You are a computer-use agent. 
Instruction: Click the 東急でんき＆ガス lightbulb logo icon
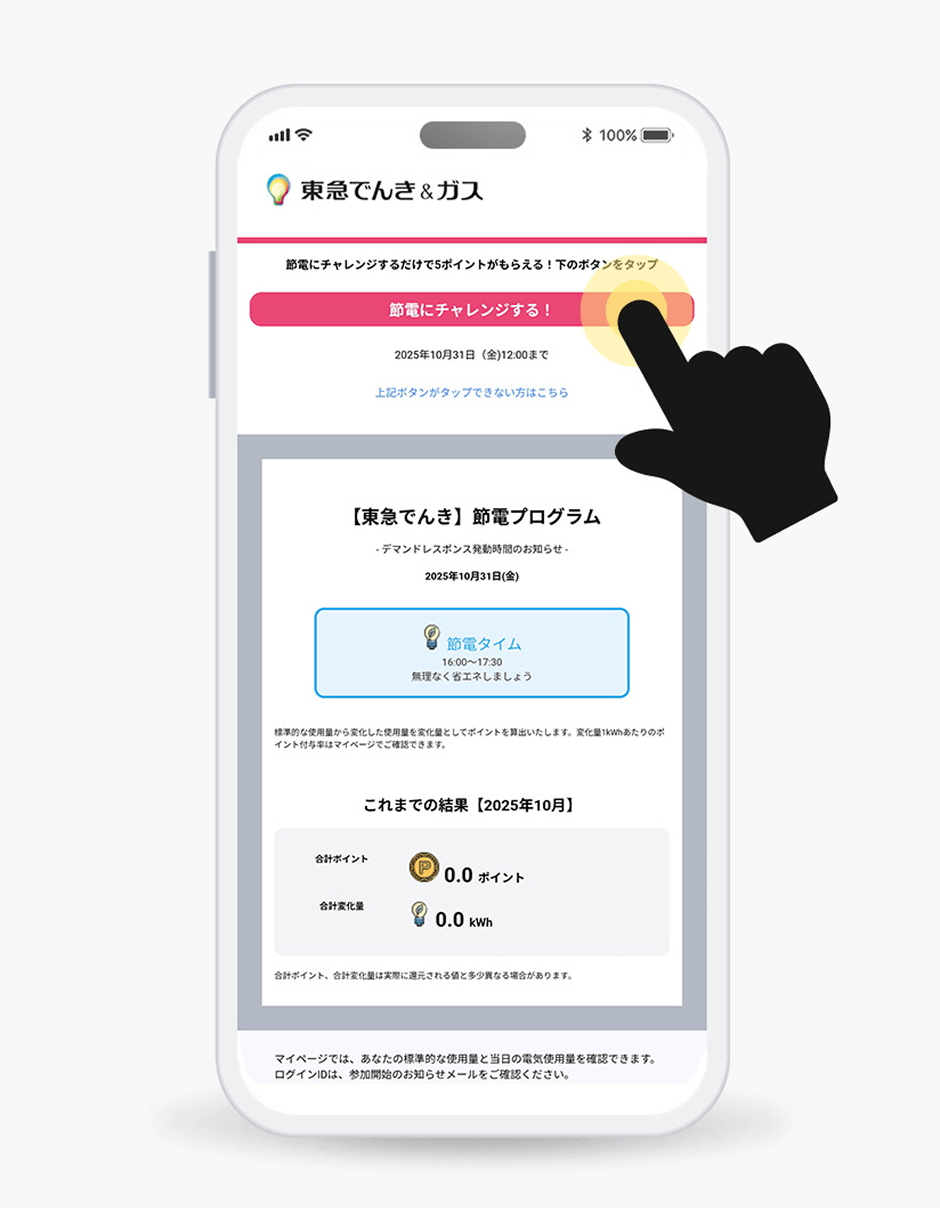coord(279,190)
